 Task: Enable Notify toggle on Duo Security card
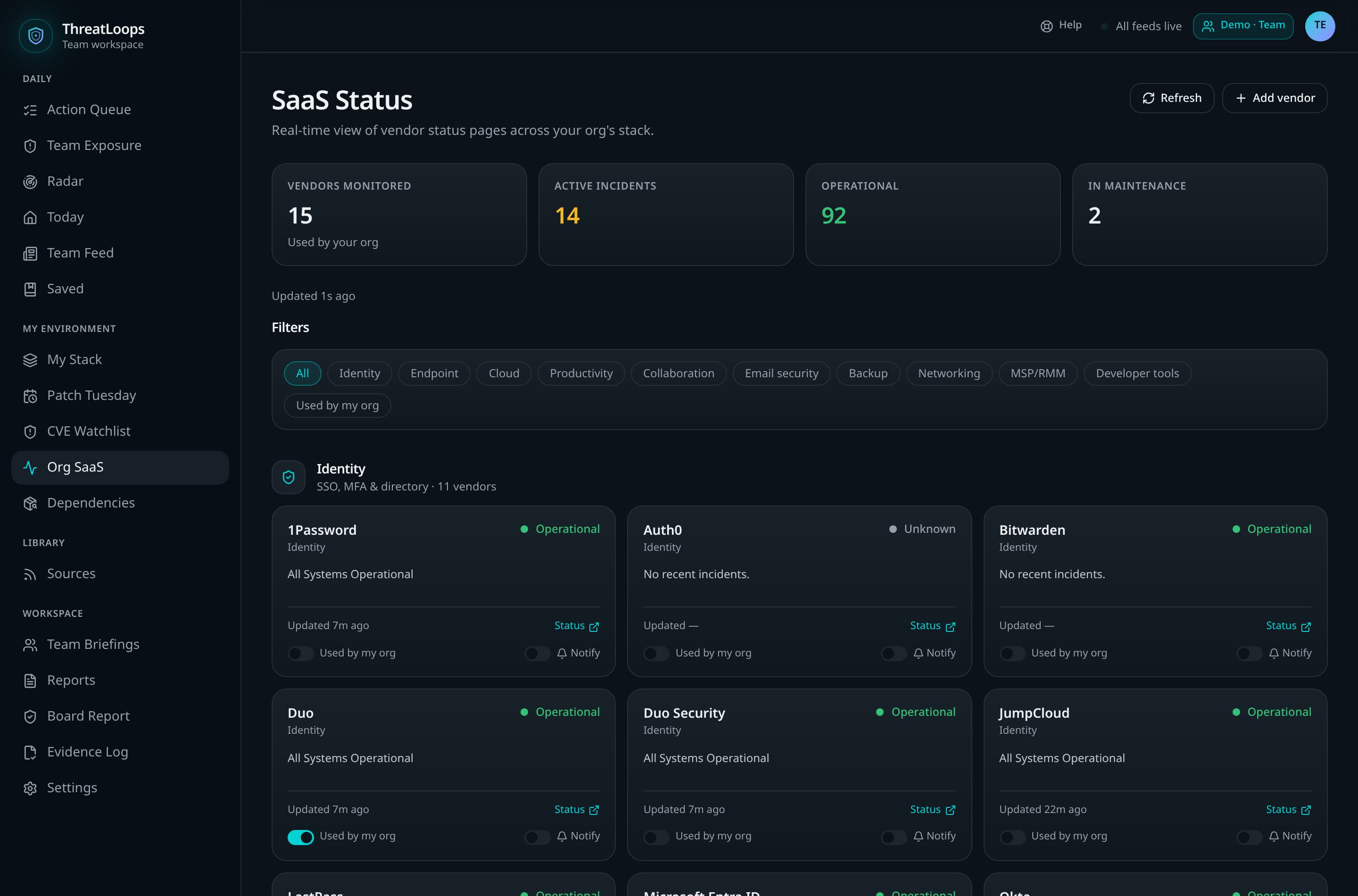[x=894, y=838]
